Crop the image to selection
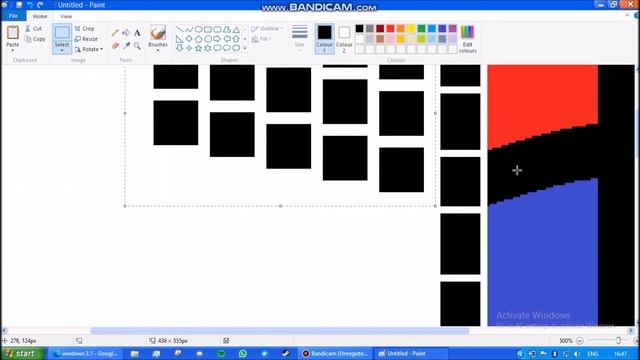The image size is (640, 360). 84,29
